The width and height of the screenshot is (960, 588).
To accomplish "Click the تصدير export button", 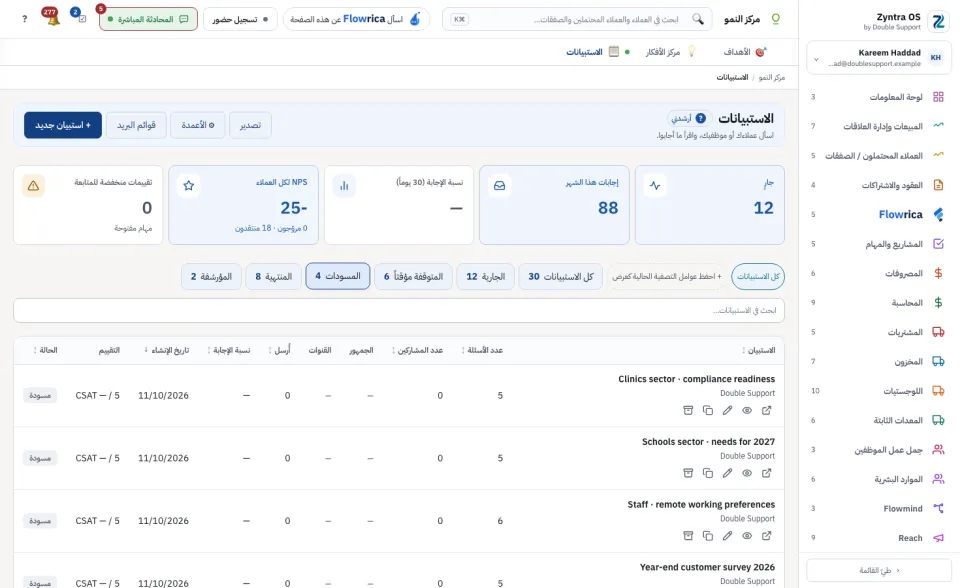I will pos(250,125).
